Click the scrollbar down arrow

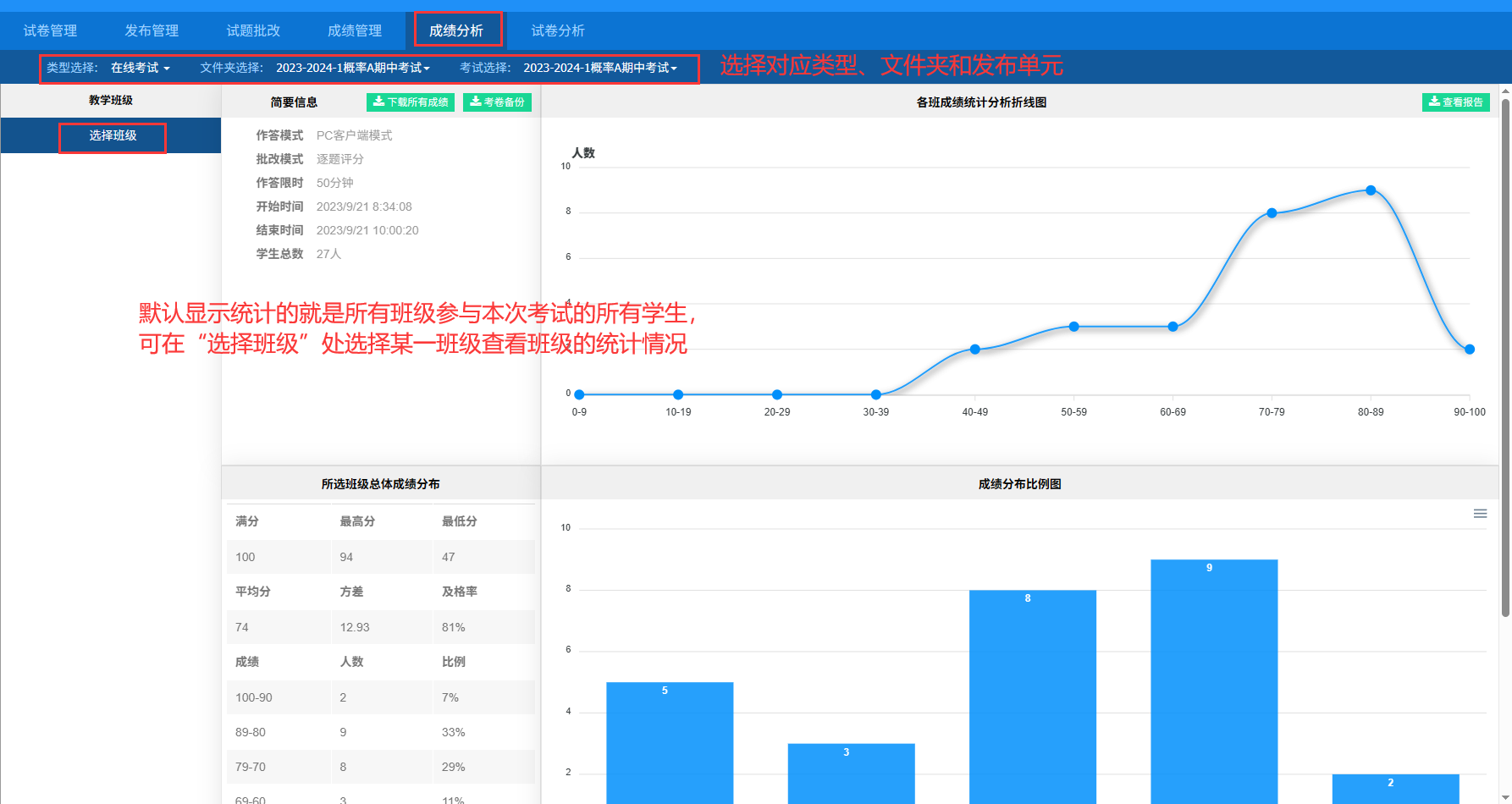[x=1505, y=797]
